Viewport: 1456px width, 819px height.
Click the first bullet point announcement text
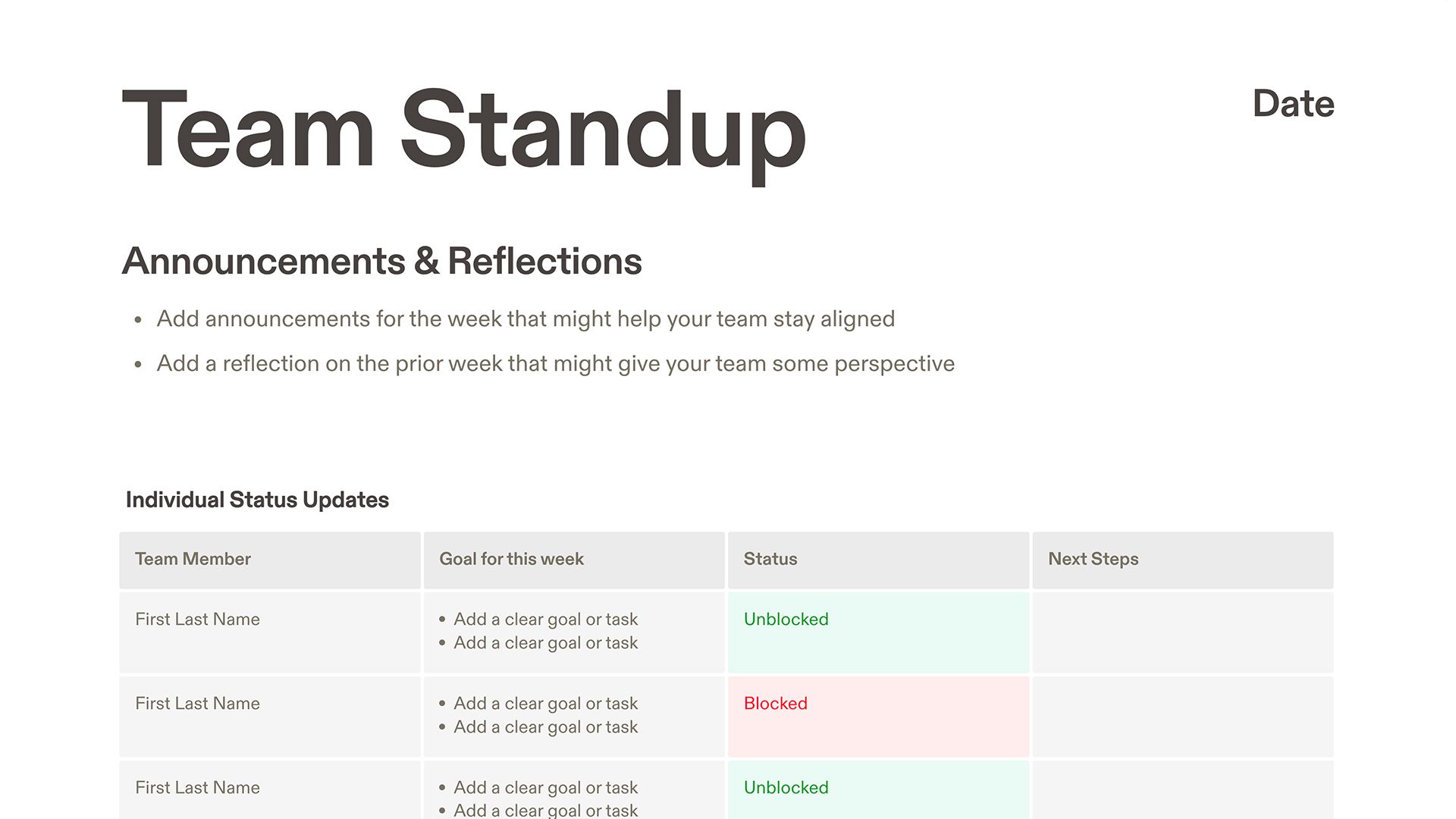point(525,318)
